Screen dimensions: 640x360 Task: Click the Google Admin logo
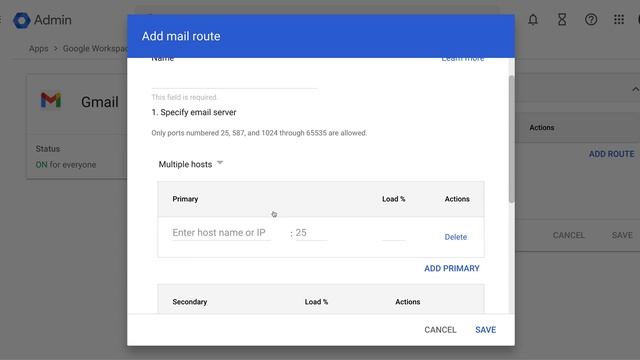click(42, 20)
